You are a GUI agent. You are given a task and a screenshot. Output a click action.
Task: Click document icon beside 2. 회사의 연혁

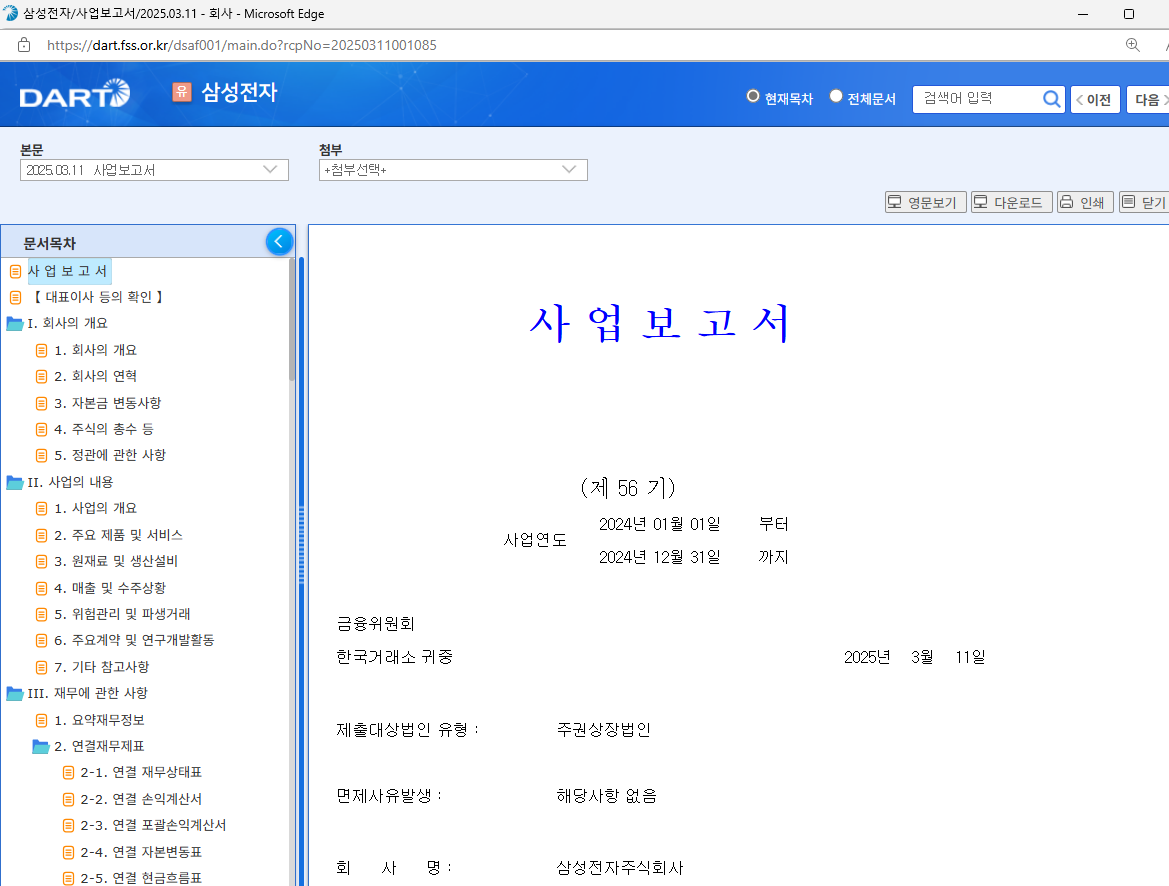[x=42, y=377]
